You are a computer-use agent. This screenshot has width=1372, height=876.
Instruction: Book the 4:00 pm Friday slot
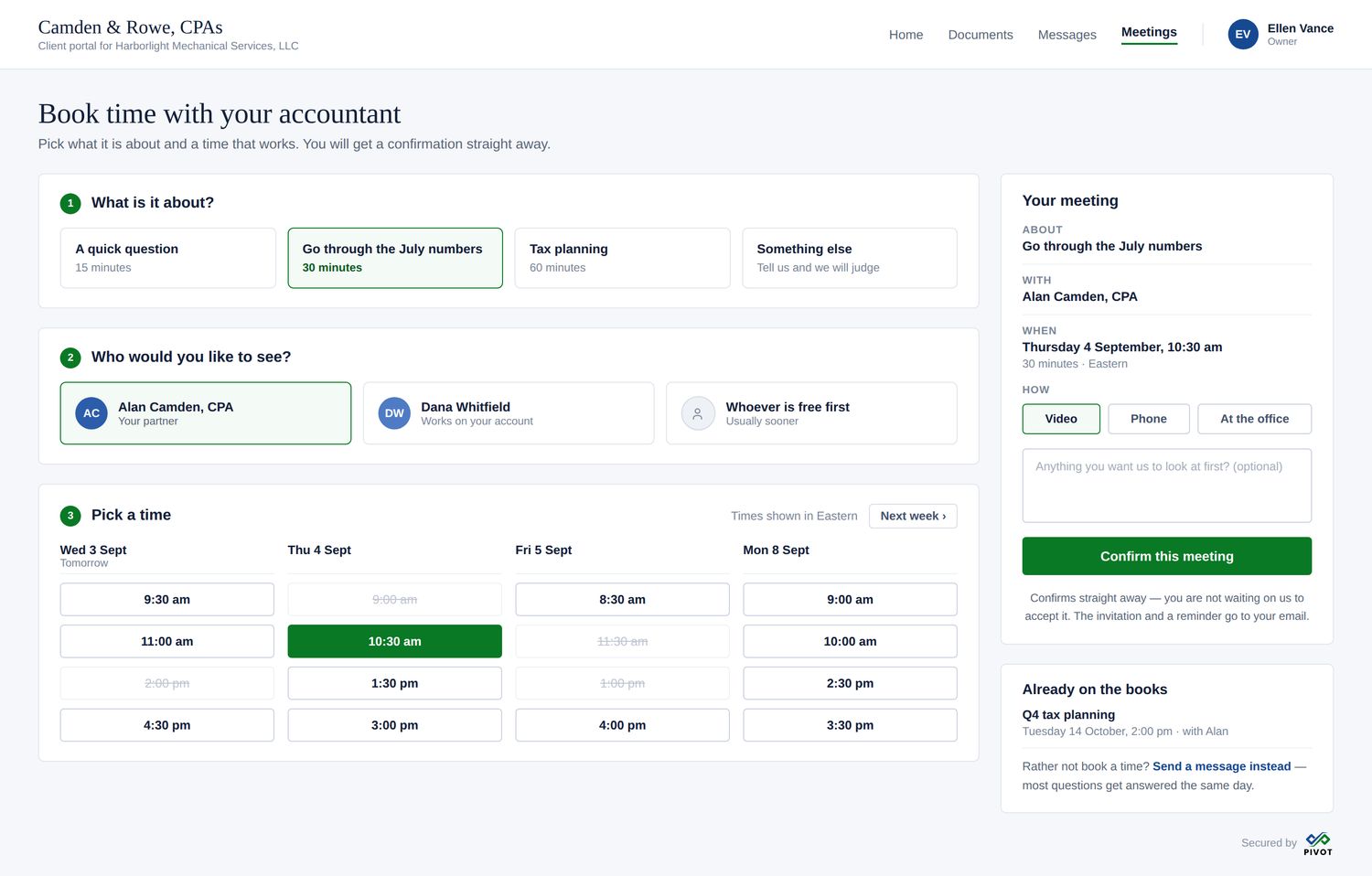(623, 725)
